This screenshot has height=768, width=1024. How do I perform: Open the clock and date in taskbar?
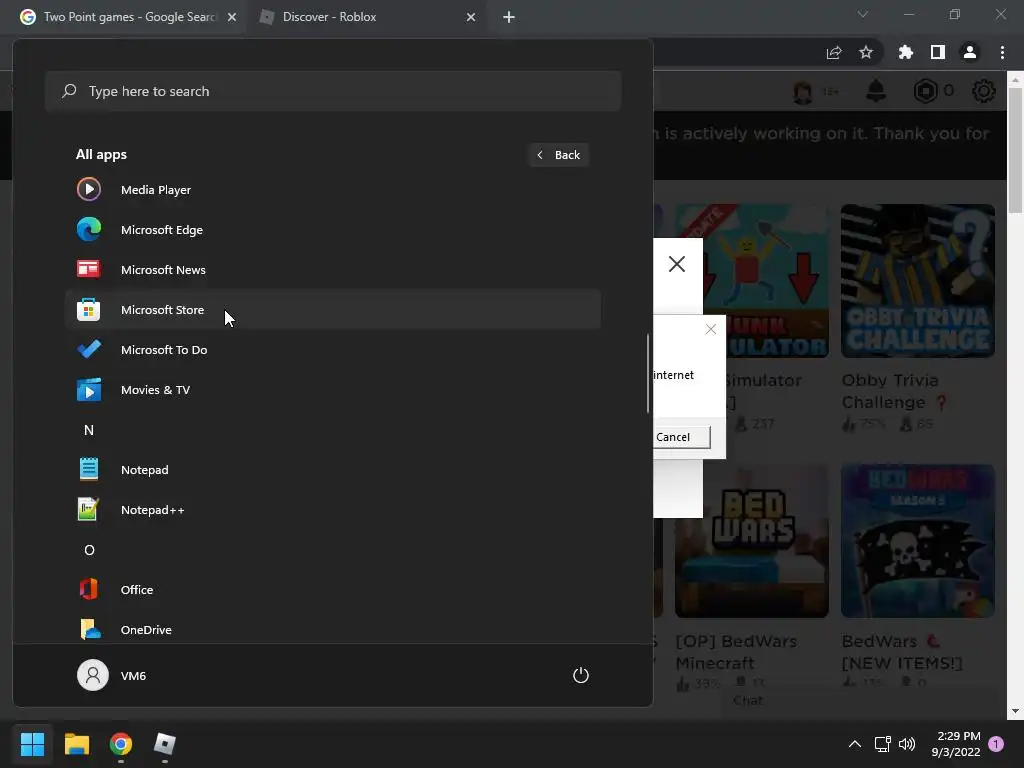pos(956,744)
